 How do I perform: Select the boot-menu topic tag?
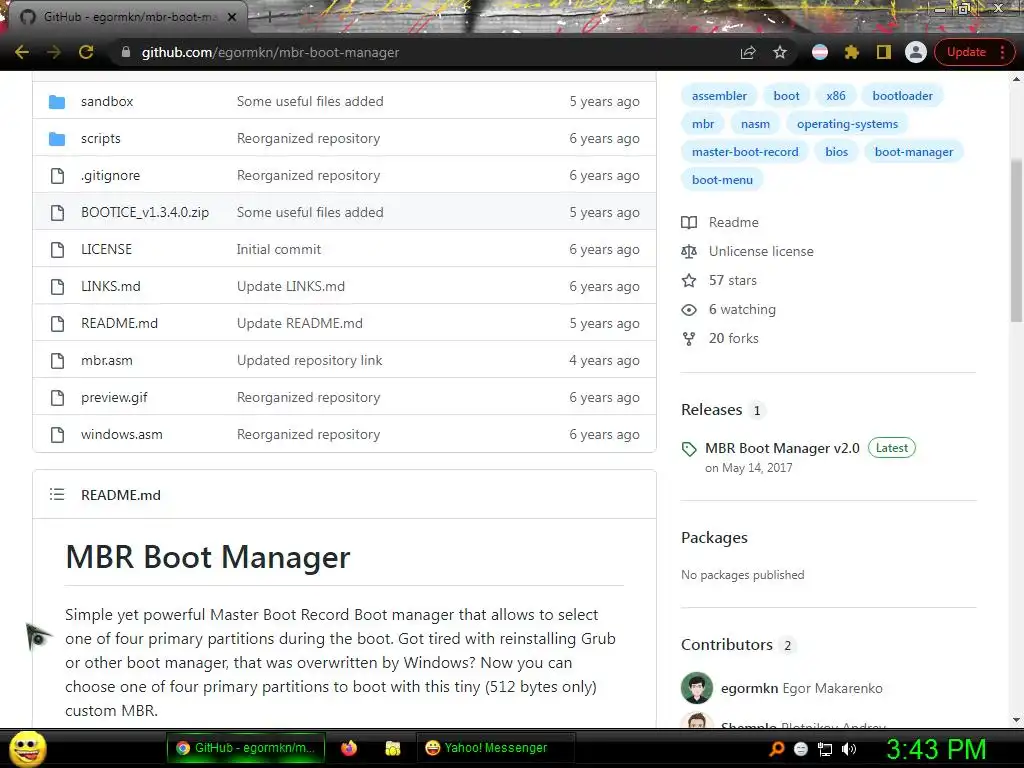pyautogui.click(x=722, y=180)
